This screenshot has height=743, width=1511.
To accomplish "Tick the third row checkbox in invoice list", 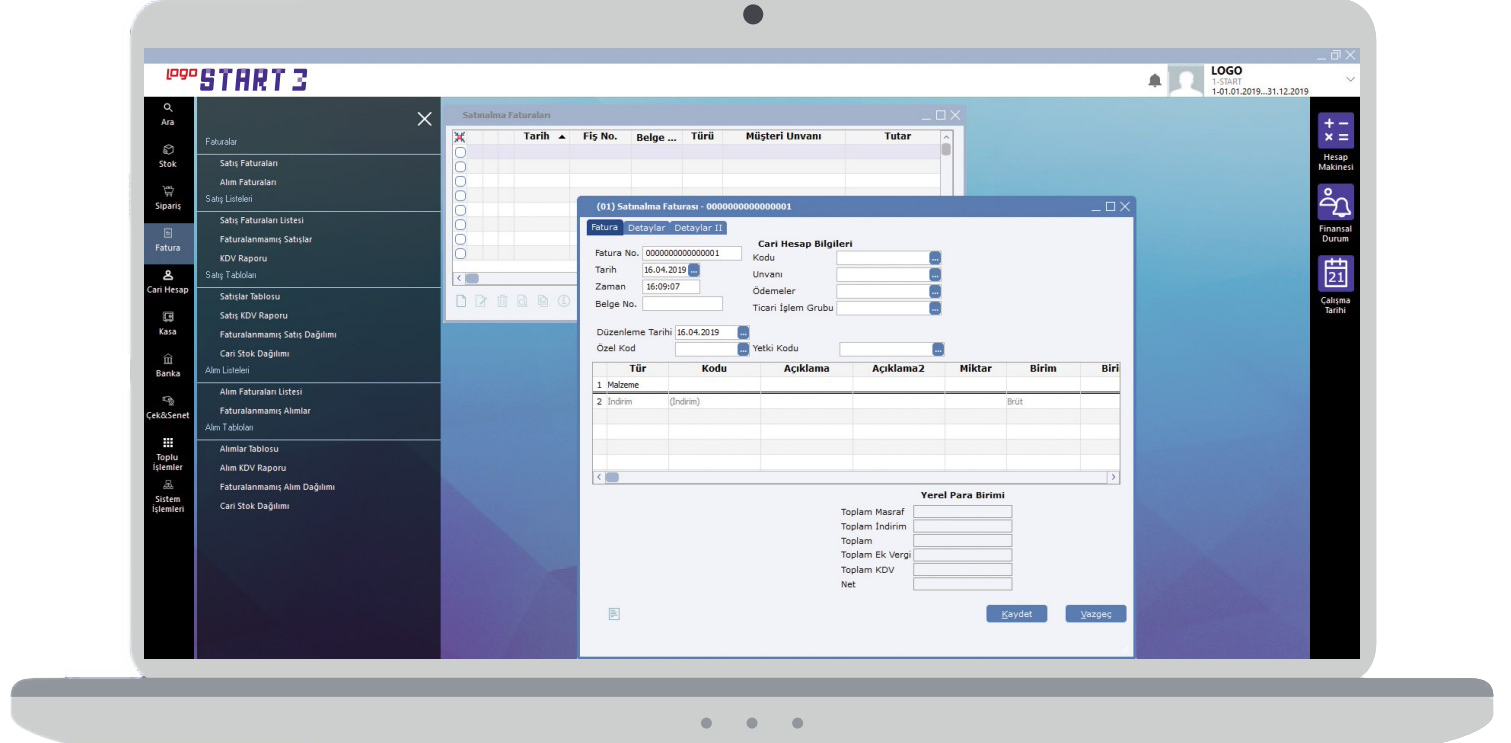I will tap(460, 181).
